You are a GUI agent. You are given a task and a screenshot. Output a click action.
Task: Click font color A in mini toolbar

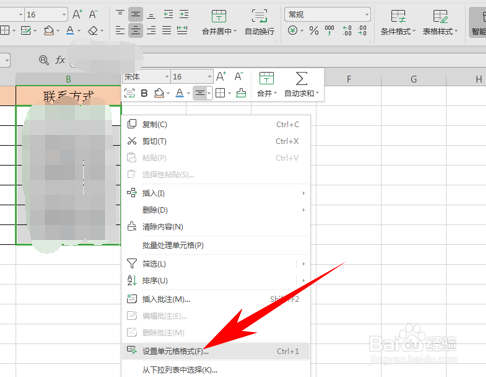179,93
